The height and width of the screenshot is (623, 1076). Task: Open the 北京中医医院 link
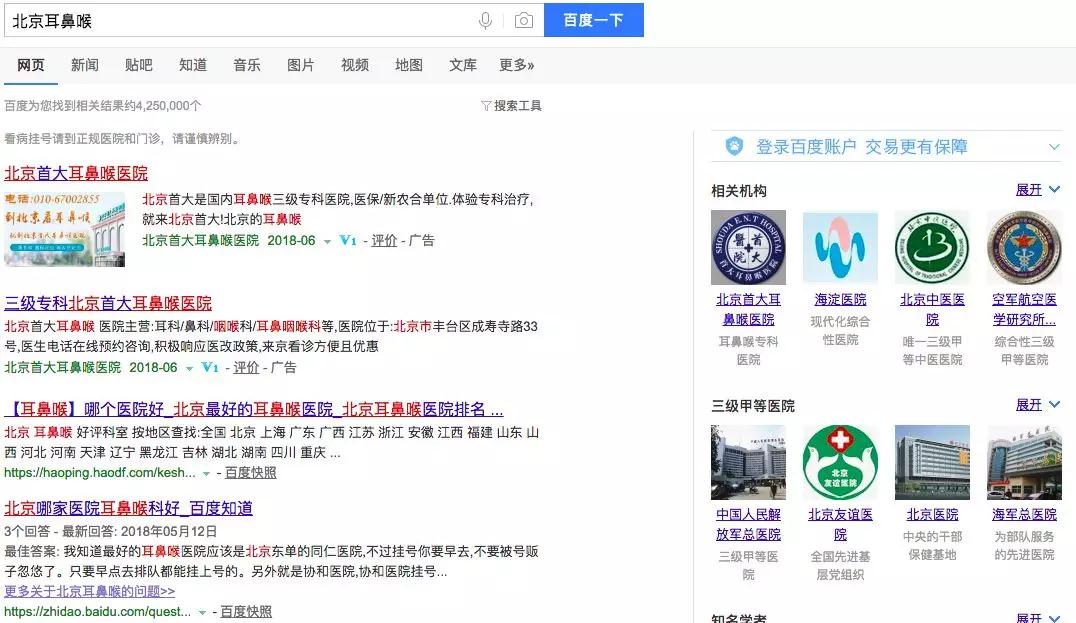click(x=933, y=309)
